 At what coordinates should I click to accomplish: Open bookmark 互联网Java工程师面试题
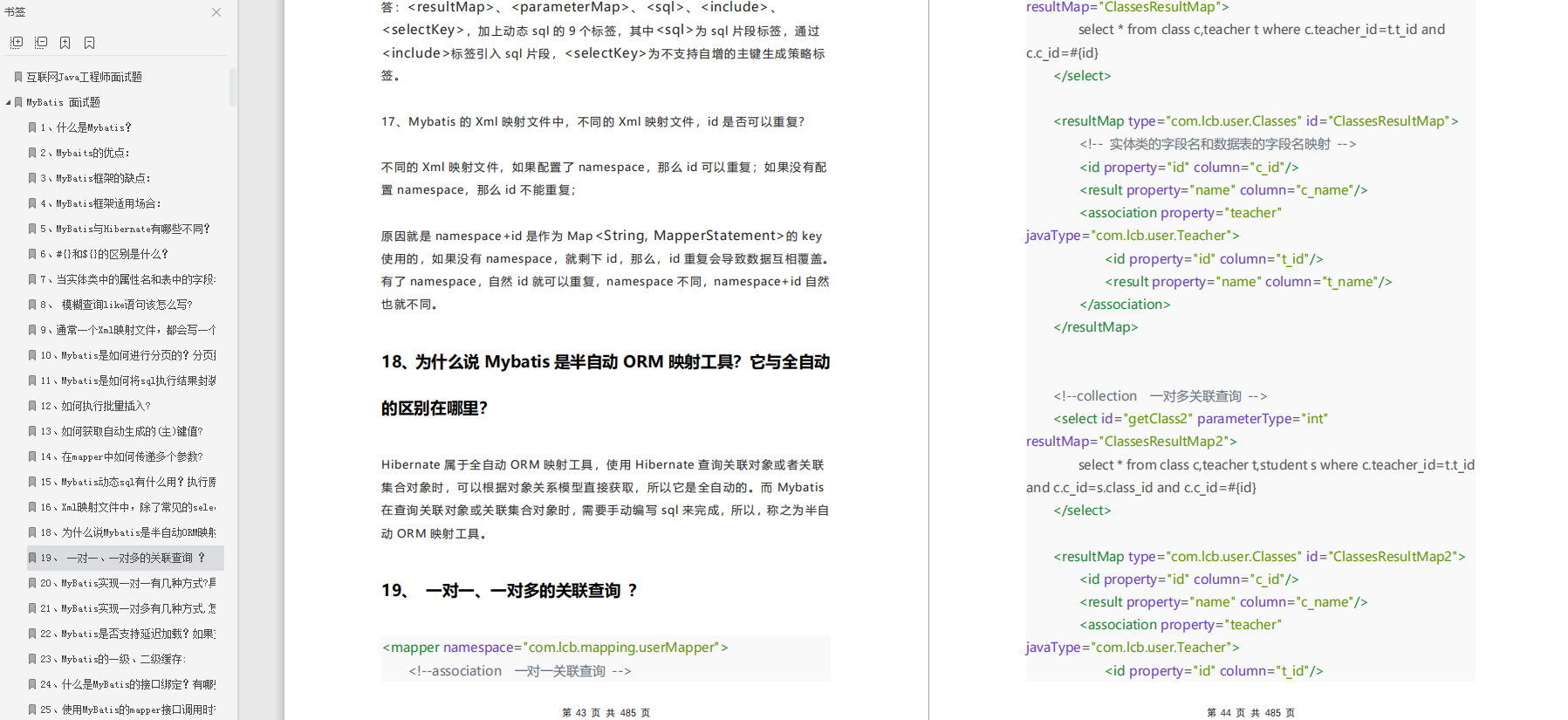(x=84, y=77)
